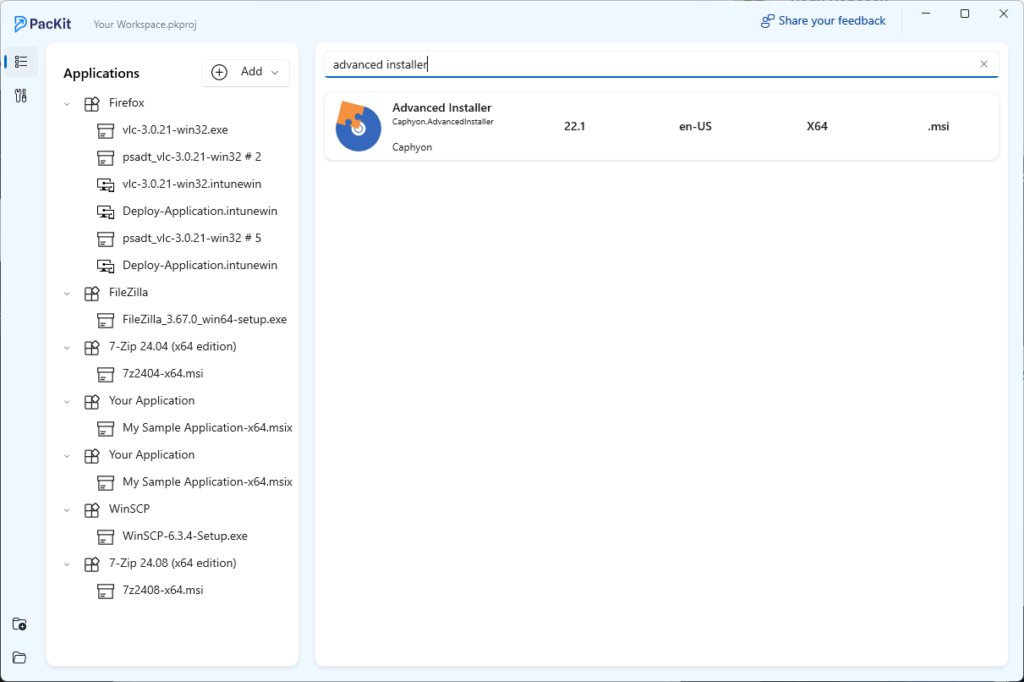Click the Advanced Installer app icon
Viewport: 1024px width, 682px height.
tap(358, 127)
